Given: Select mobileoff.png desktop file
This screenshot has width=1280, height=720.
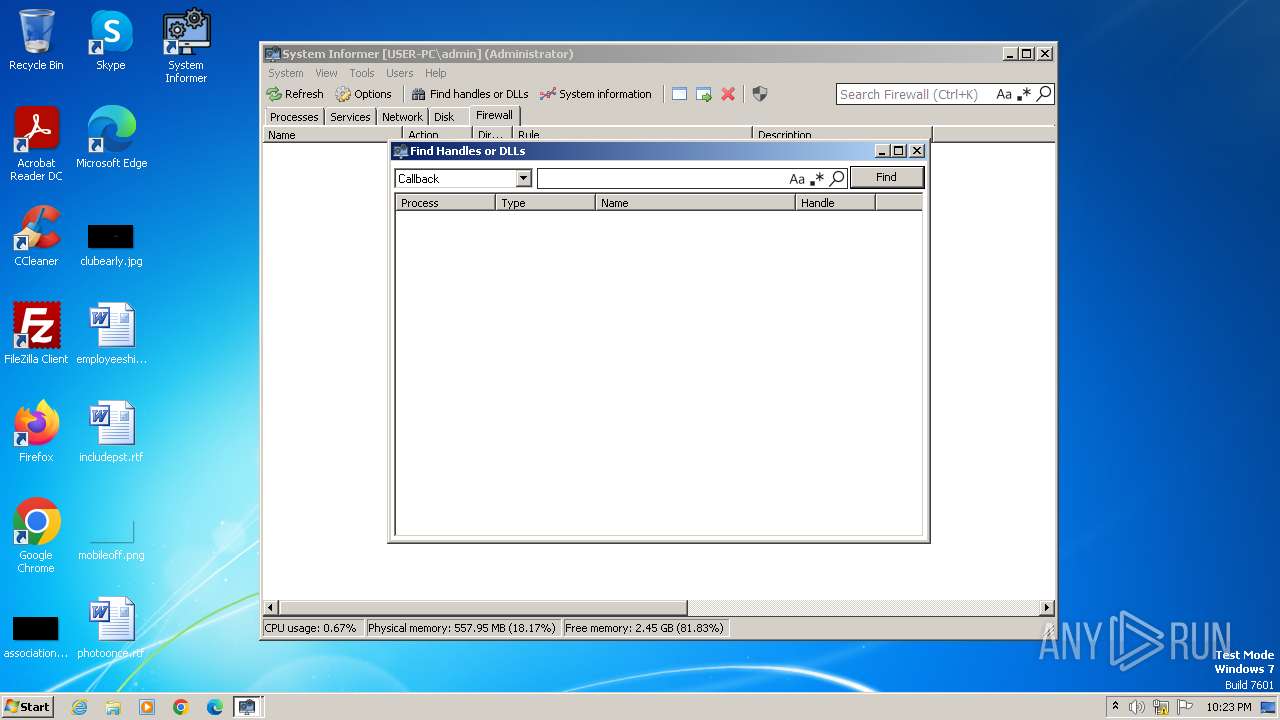Looking at the screenshot, I should 111,538.
